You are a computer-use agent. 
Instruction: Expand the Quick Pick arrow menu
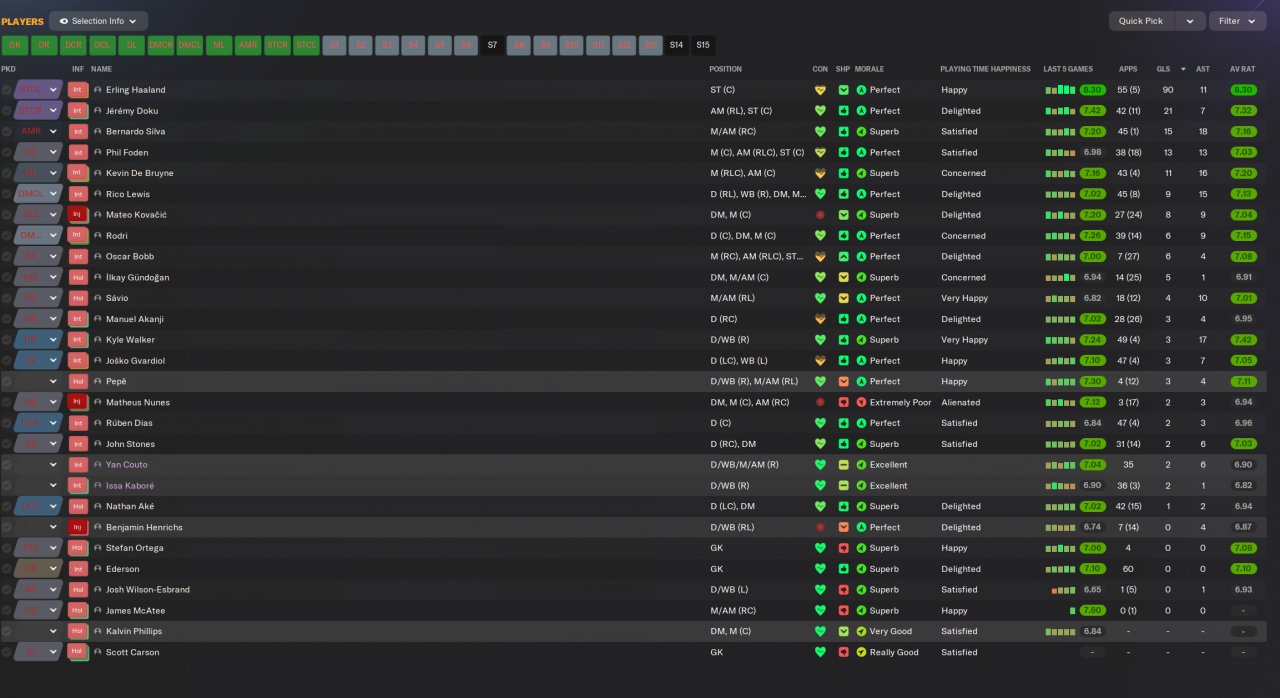pos(1189,21)
